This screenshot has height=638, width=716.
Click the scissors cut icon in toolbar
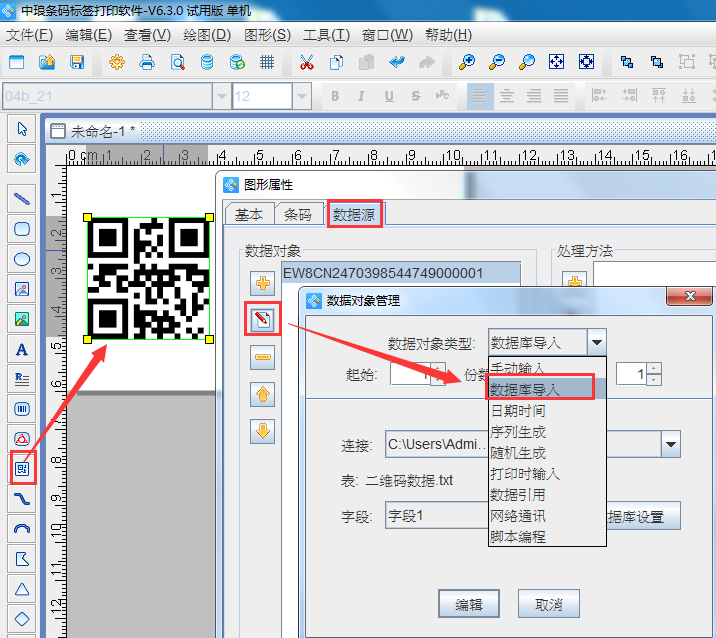[x=307, y=62]
